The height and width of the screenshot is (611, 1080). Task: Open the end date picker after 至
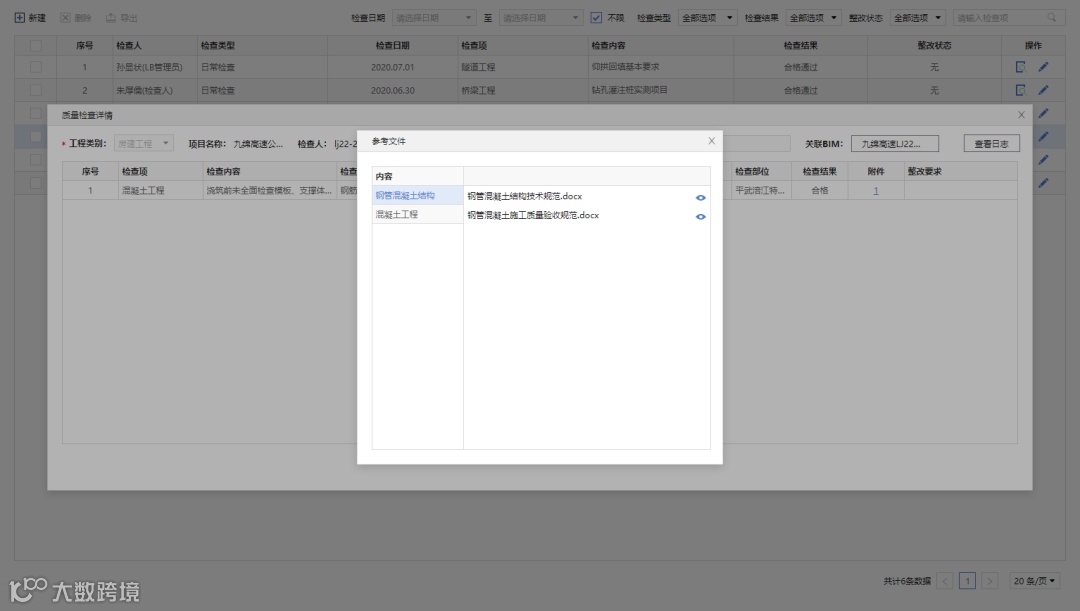coord(541,18)
